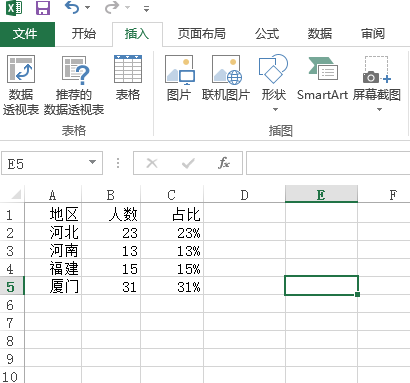Switch to the 数据 tab
Screen dimensions: 410x383
point(320,34)
